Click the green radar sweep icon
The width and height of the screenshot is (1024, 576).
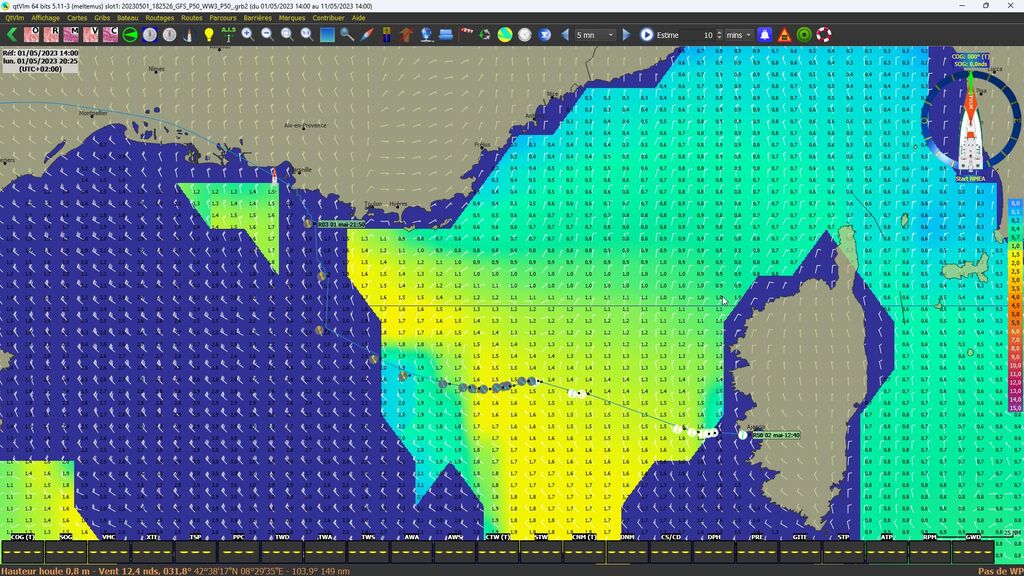pos(130,35)
